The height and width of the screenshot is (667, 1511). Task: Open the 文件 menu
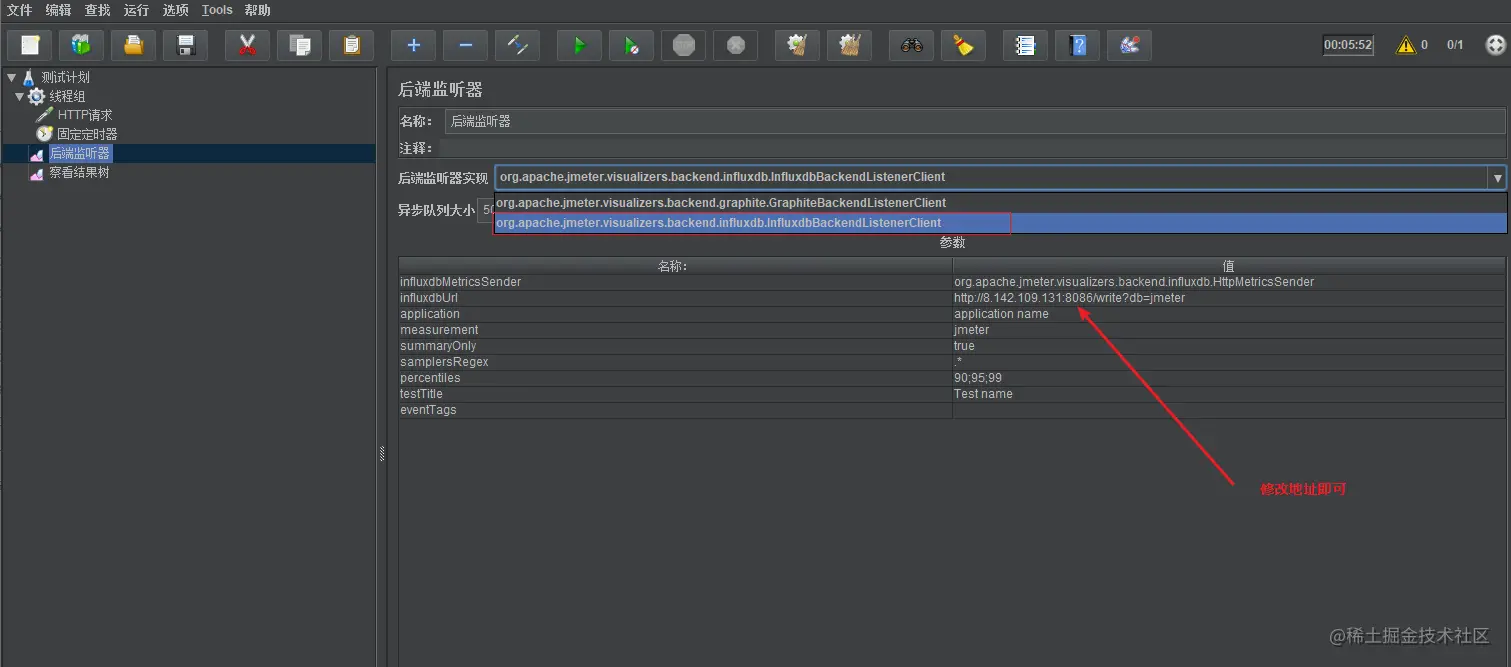(x=20, y=10)
